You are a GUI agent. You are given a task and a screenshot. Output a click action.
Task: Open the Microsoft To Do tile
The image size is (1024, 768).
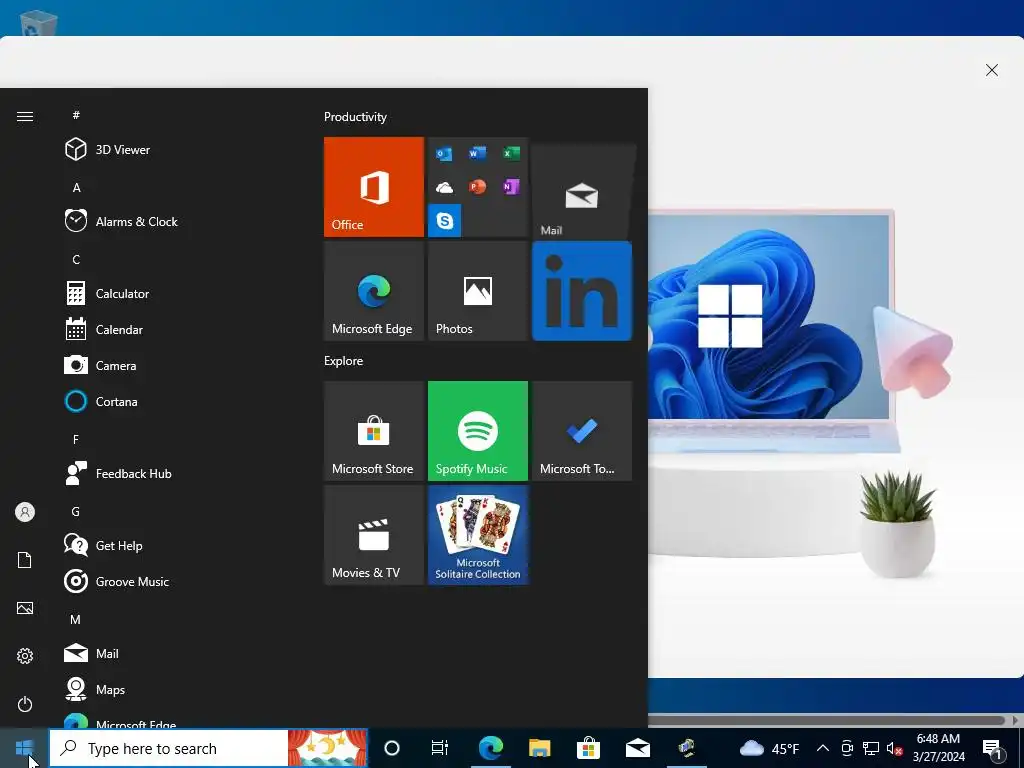point(581,431)
